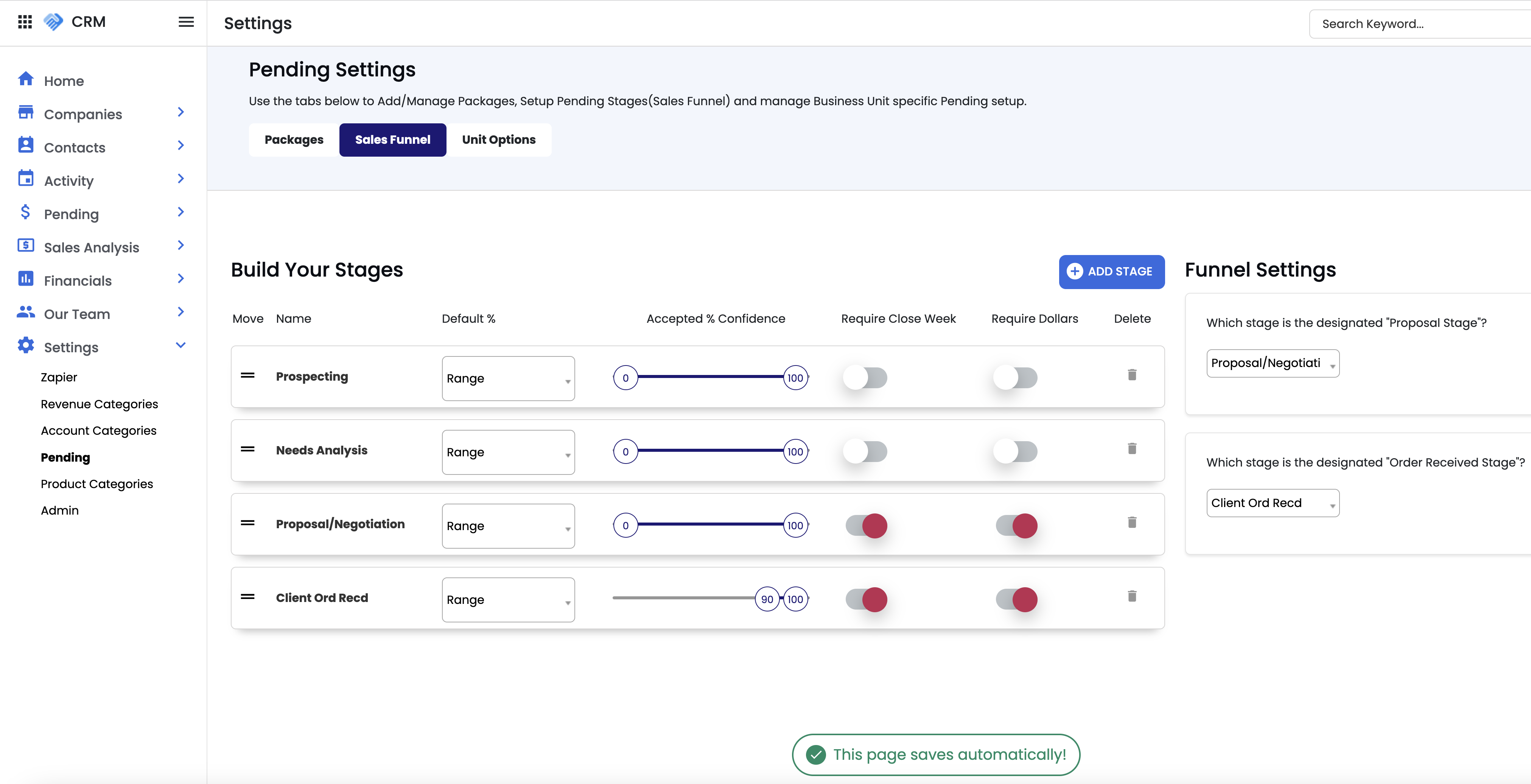Click the Contacts badge icon
The width and height of the screenshot is (1531, 784).
pos(26,146)
